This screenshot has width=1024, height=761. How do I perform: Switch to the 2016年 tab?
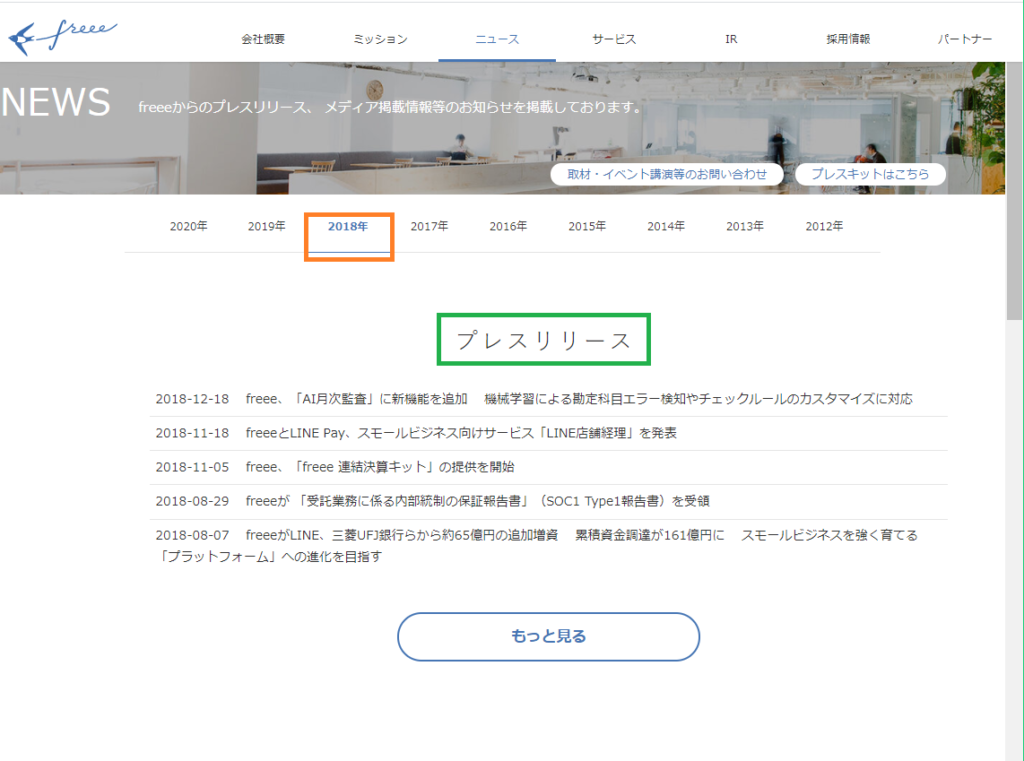tap(508, 226)
